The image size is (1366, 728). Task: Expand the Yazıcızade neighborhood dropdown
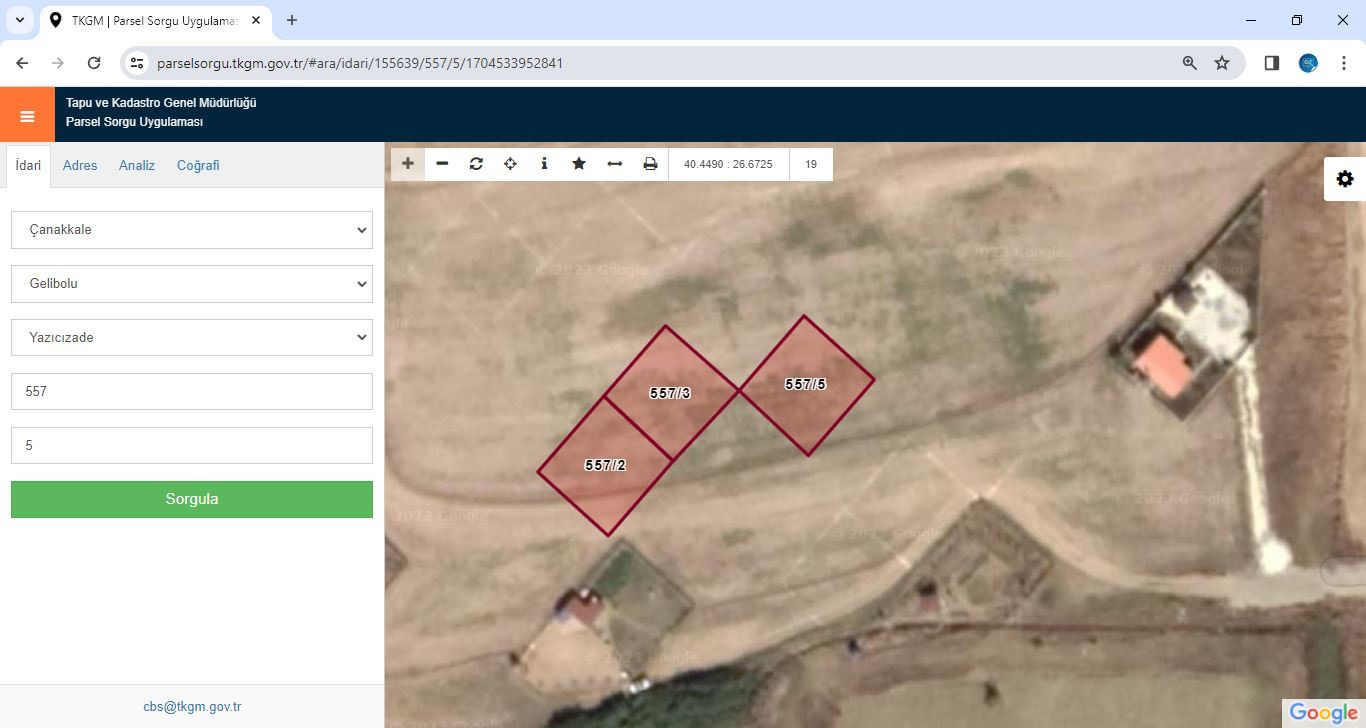tap(192, 338)
